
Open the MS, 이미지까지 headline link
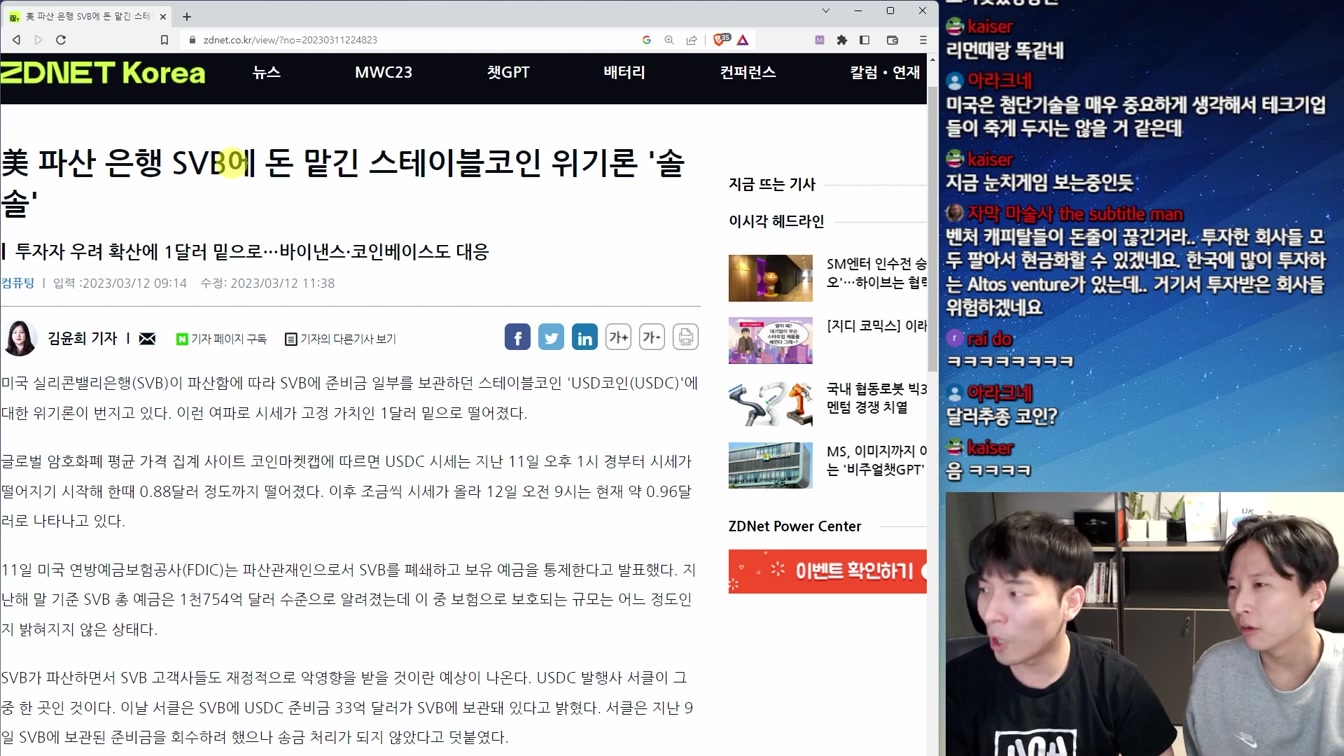click(876, 460)
